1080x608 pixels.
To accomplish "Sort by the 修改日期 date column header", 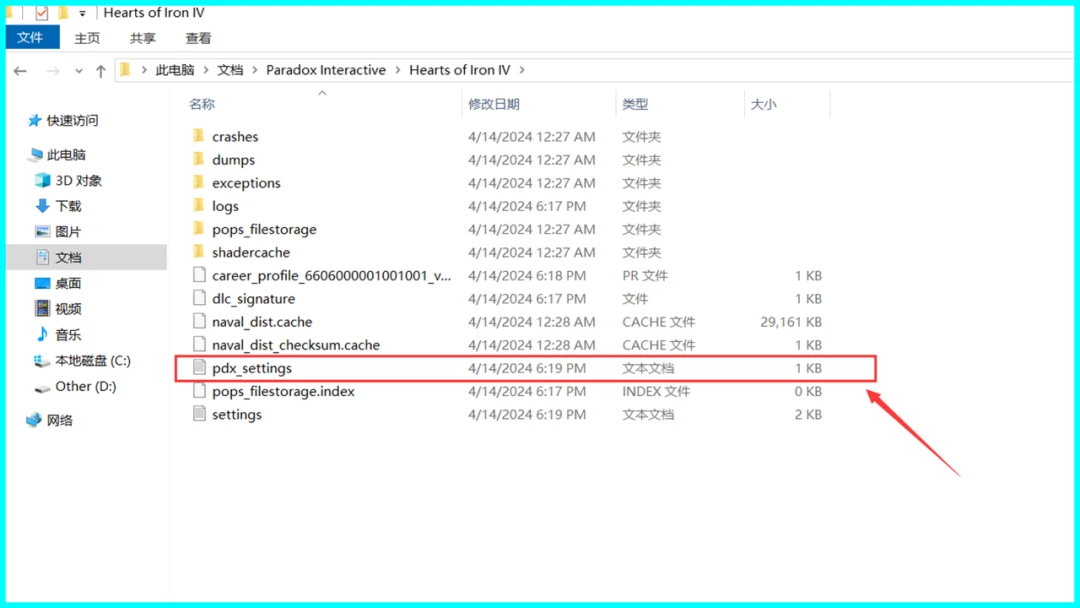I will [494, 104].
